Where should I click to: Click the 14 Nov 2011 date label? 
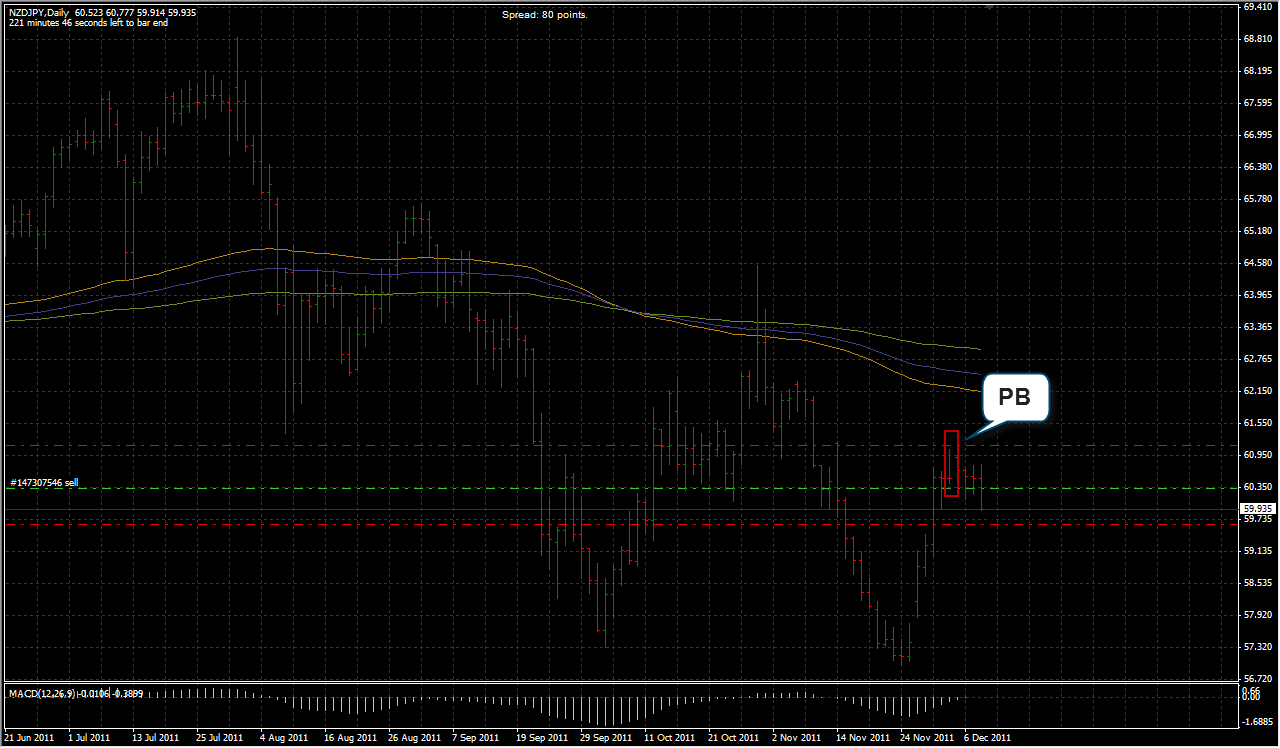(x=862, y=738)
